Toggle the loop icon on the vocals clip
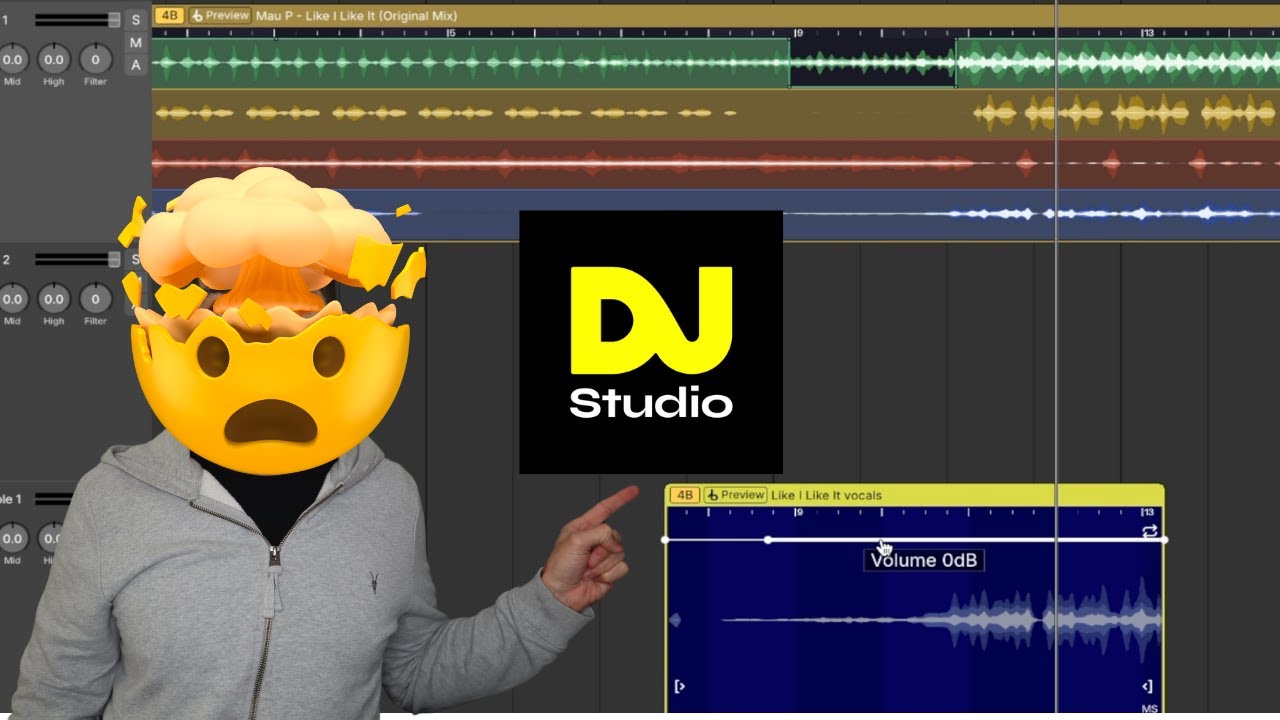Screen dimensions: 1280x720 1150,531
